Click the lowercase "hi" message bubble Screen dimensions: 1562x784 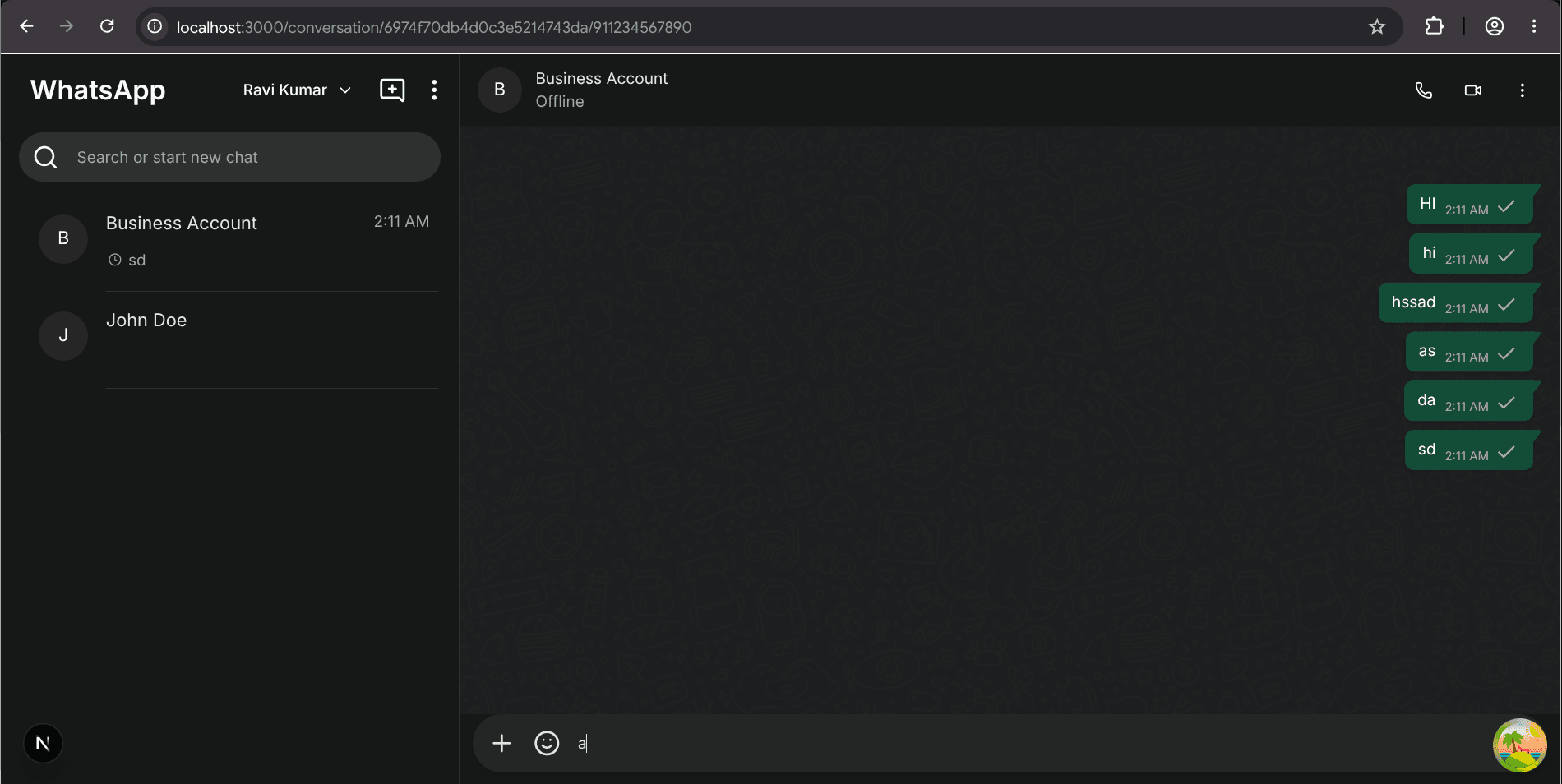(1472, 254)
